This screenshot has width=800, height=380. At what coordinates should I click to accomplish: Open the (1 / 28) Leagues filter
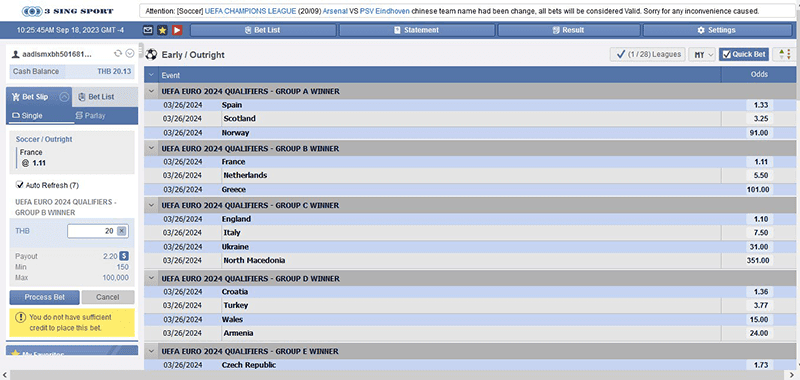(x=647, y=54)
